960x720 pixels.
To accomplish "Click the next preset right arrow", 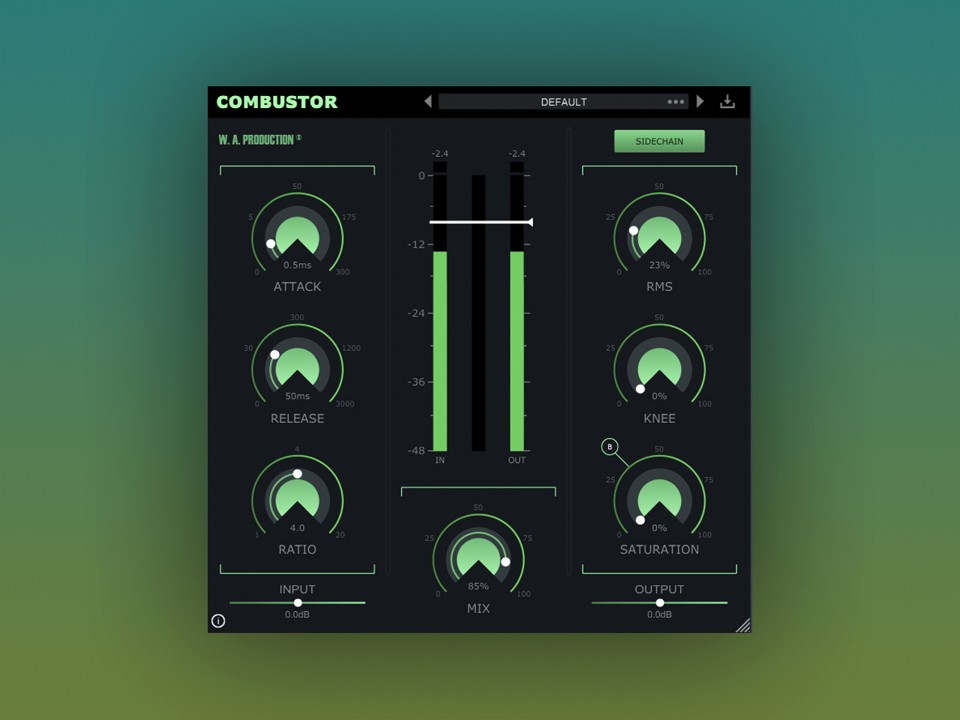I will click(x=700, y=102).
